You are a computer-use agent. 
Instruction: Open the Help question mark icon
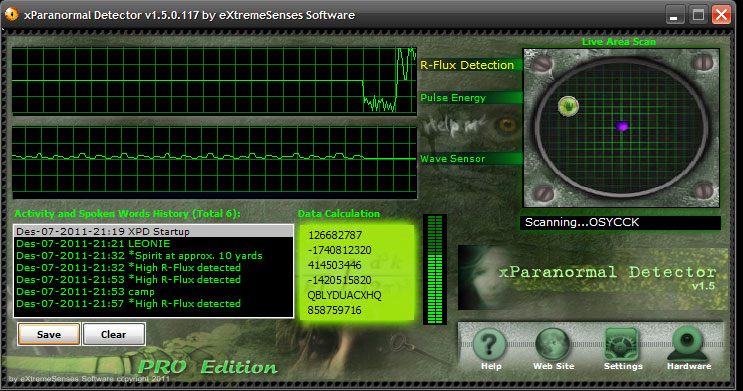[x=490, y=345]
